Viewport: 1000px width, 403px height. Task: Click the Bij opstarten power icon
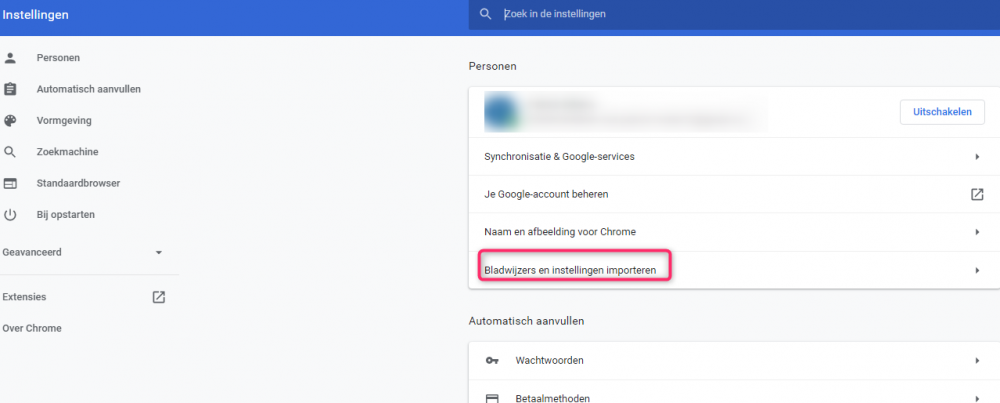point(11,215)
